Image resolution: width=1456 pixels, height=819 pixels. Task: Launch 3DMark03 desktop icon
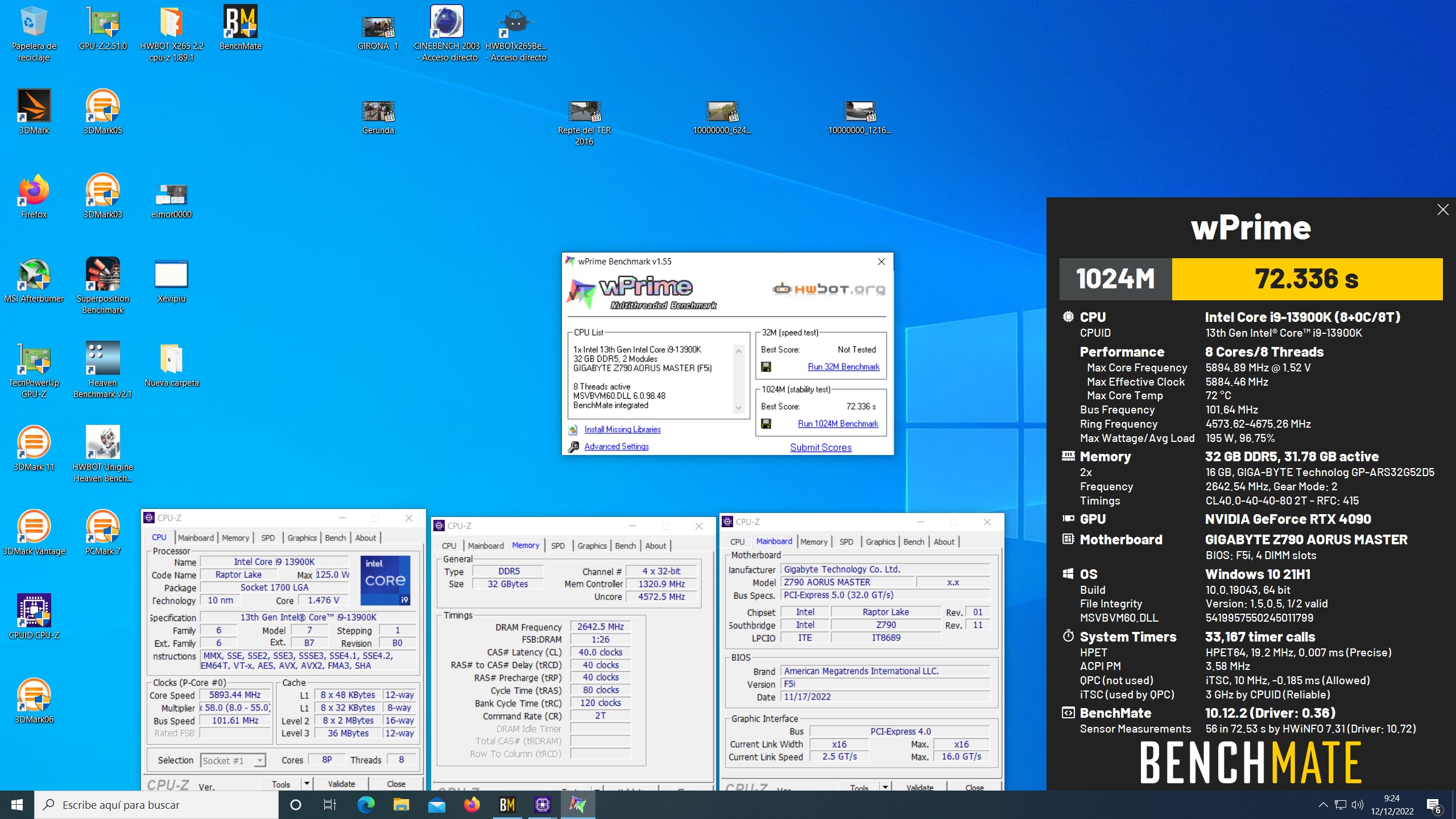point(103,196)
